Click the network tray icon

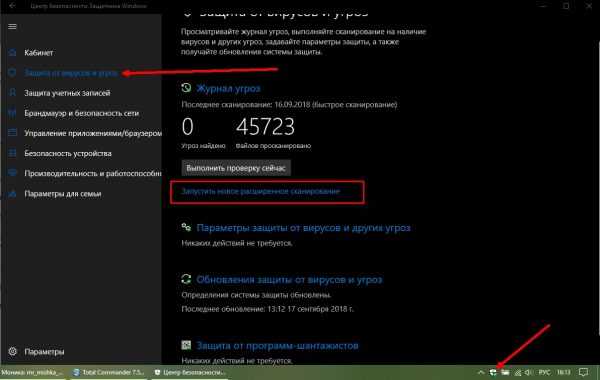point(517,372)
